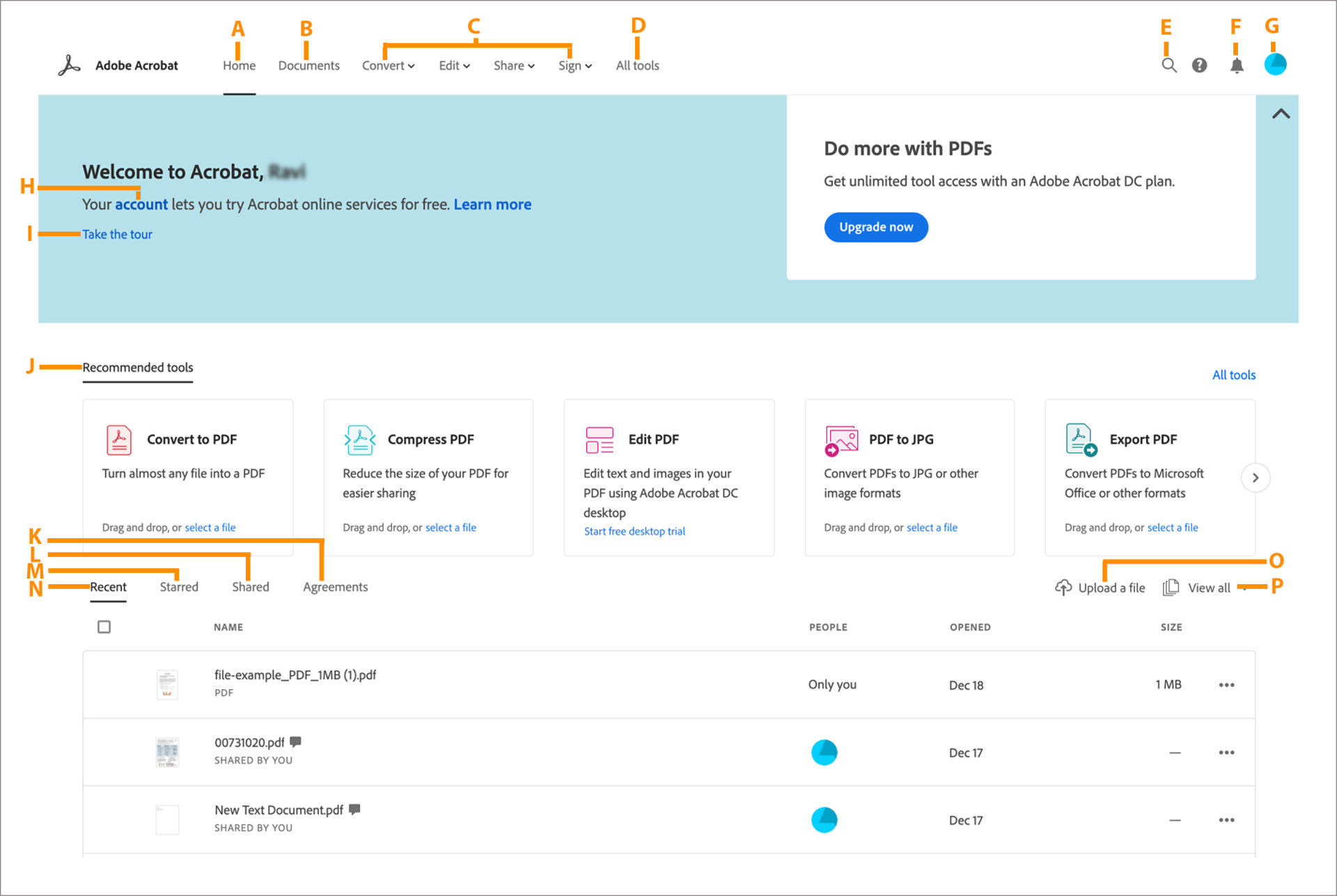Click Dec 18 opened date
1337x896 pixels.
tap(966, 685)
